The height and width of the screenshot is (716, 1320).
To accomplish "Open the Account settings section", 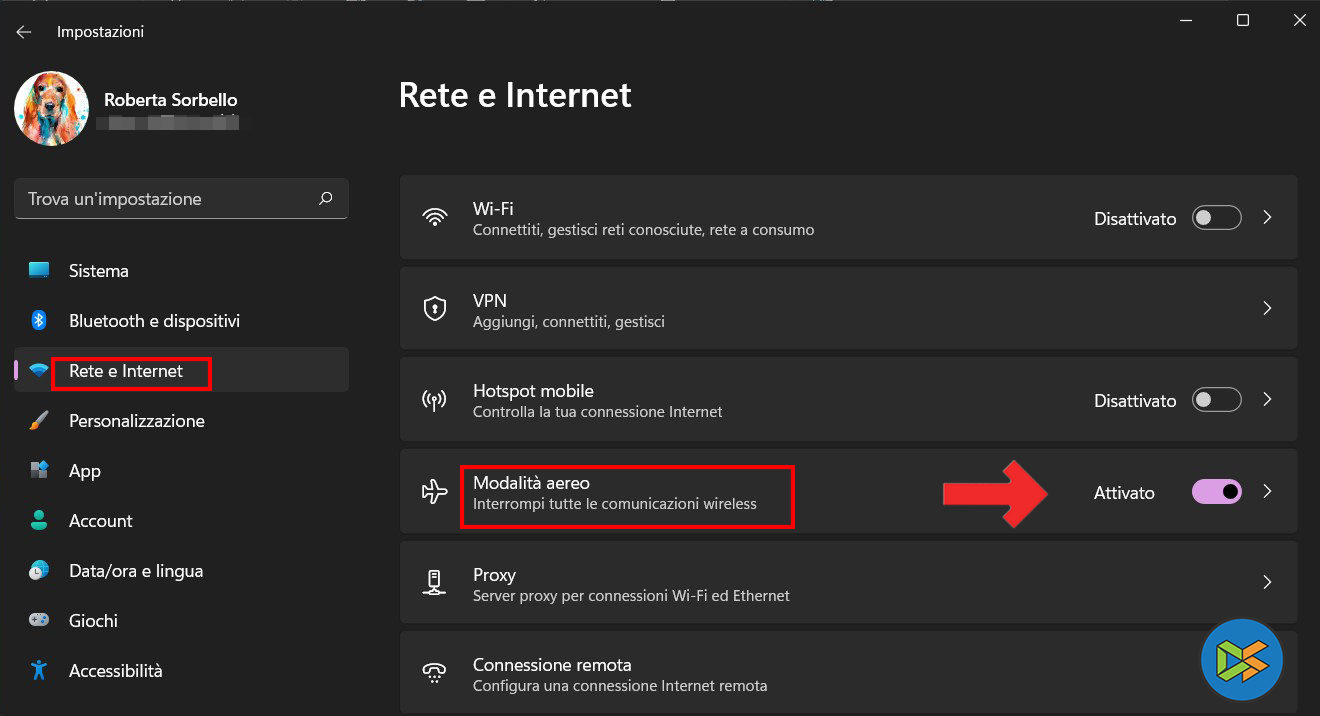I will click(100, 521).
